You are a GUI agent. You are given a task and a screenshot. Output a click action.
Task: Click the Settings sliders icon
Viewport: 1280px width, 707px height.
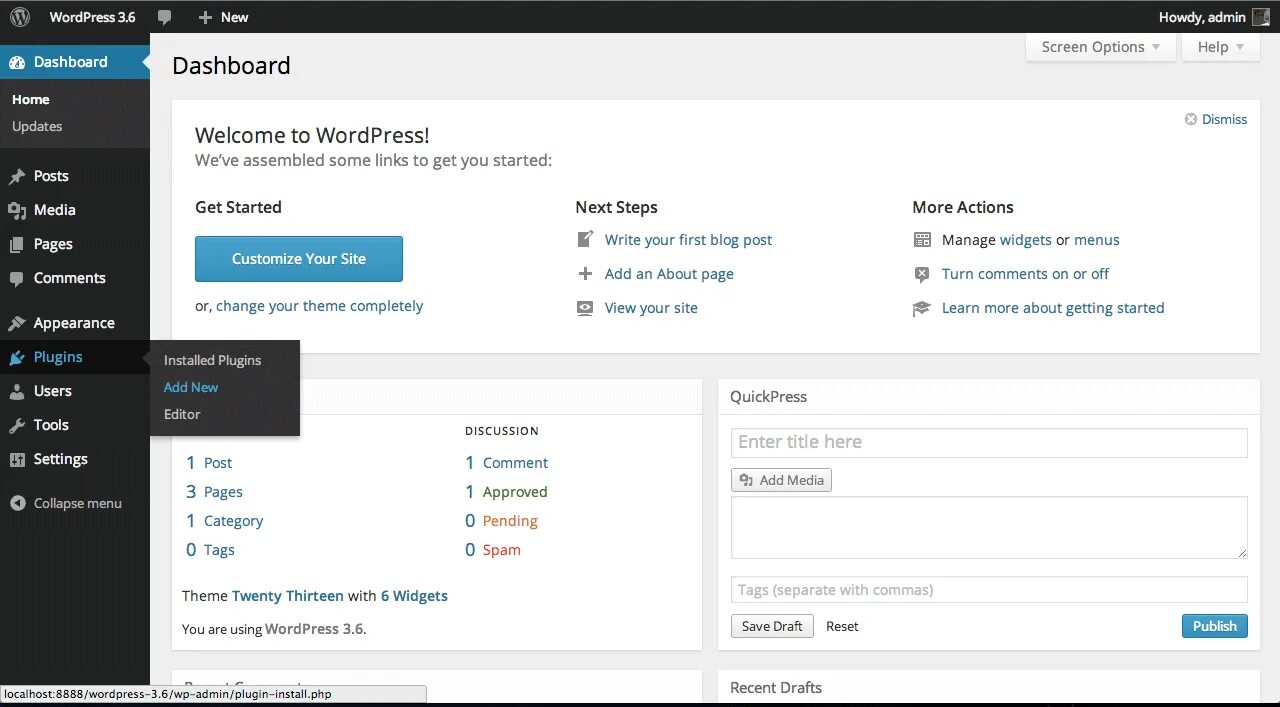[17, 459]
